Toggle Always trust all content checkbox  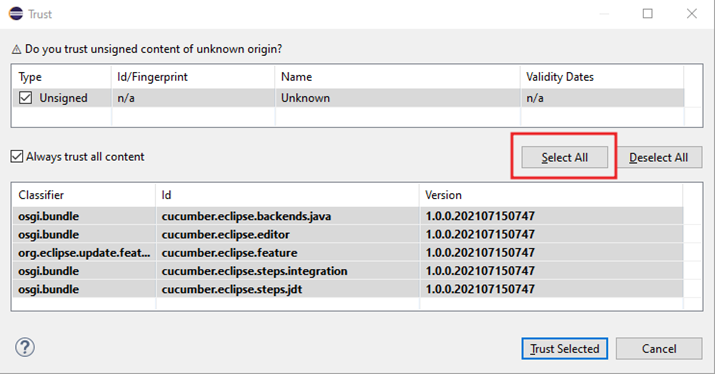(17, 156)
